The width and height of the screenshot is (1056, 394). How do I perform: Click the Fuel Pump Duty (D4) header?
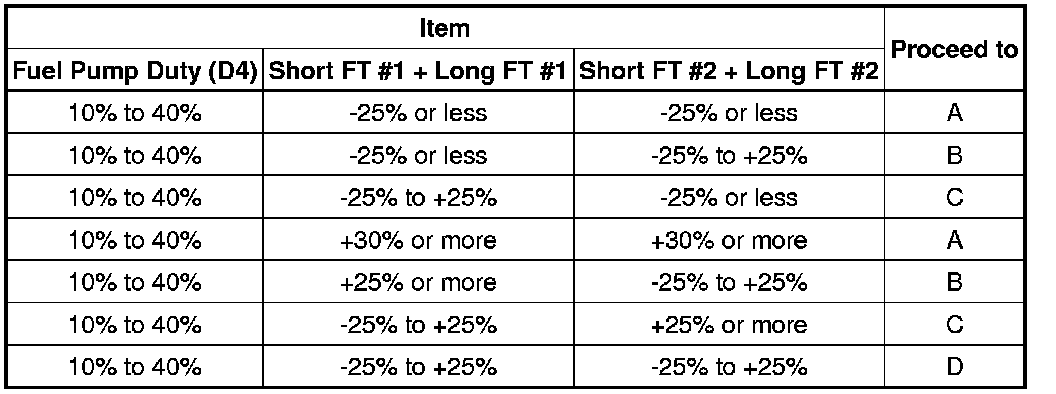(x=135, y=70)
